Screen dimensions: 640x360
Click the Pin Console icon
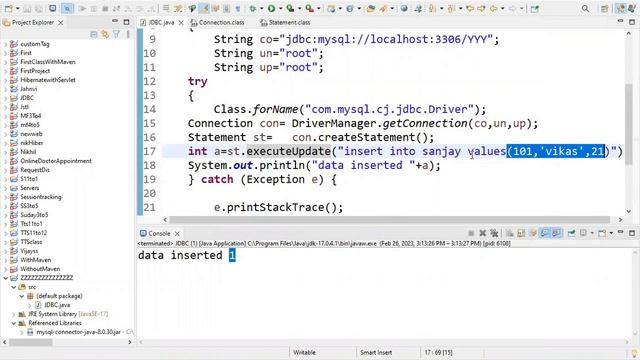[571, 233]
